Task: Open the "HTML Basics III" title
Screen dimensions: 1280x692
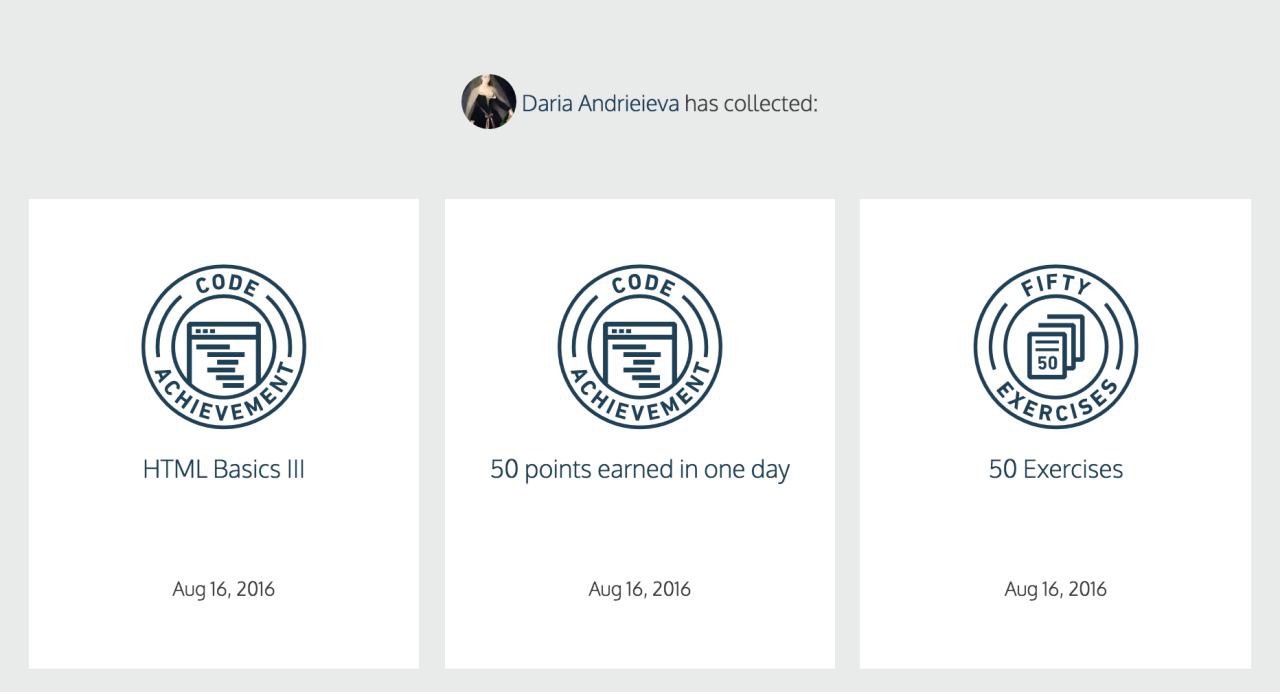Action: tap(224, 469)
